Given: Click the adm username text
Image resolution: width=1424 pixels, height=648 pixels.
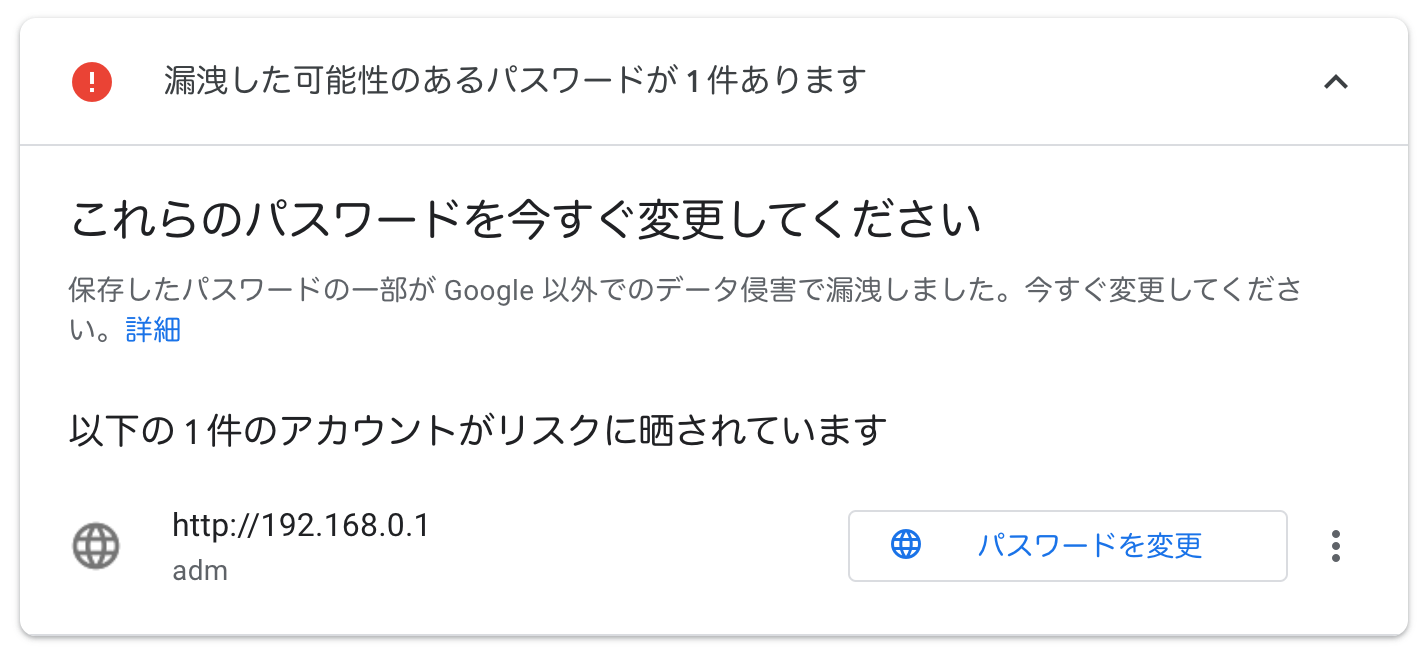Looking at the screenshot, I should pyautogui.click(x=200, y=571).
